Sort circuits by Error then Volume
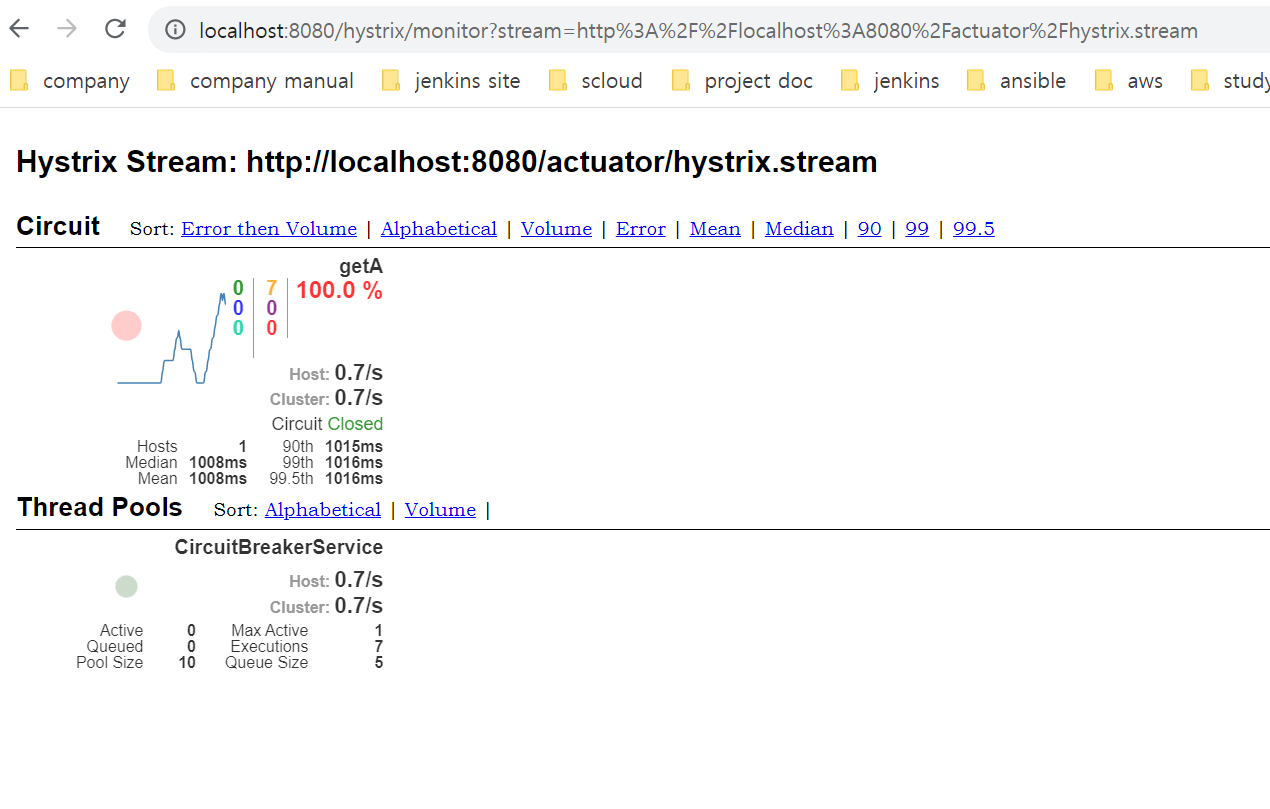This screenshot has width=1270, height=809. click(x=269, y=229)
